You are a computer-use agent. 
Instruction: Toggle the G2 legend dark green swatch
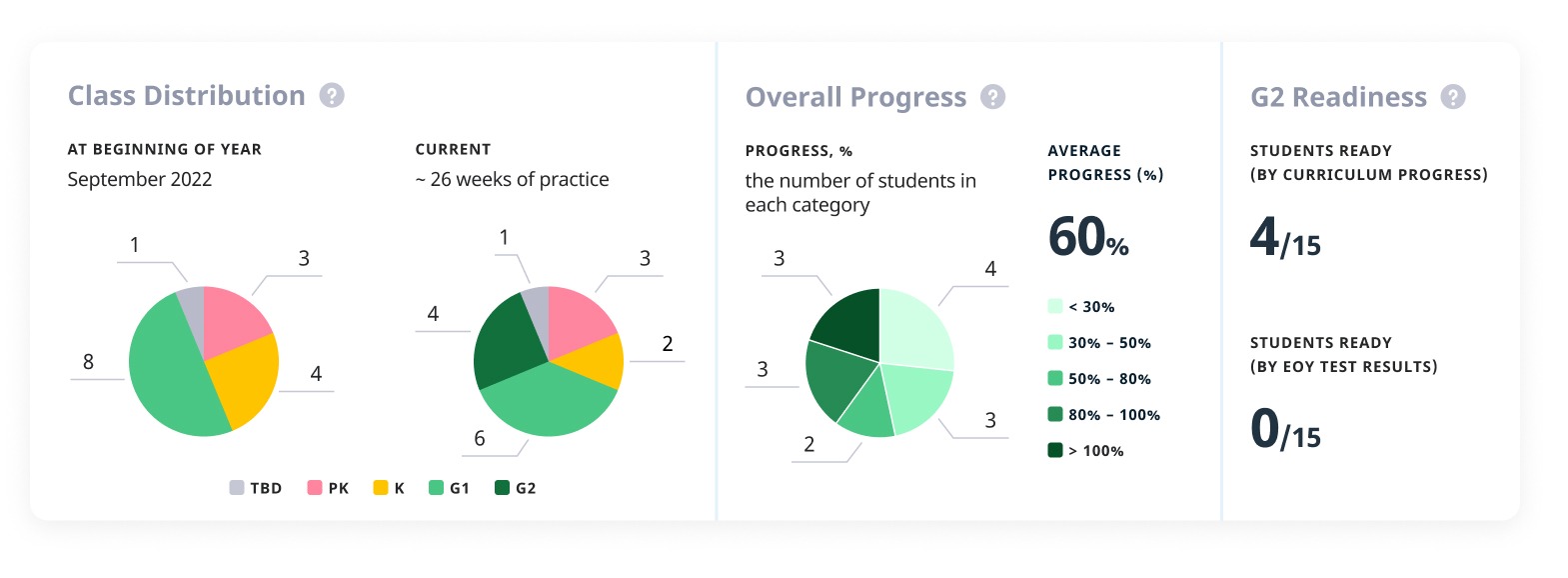[503, 488]
